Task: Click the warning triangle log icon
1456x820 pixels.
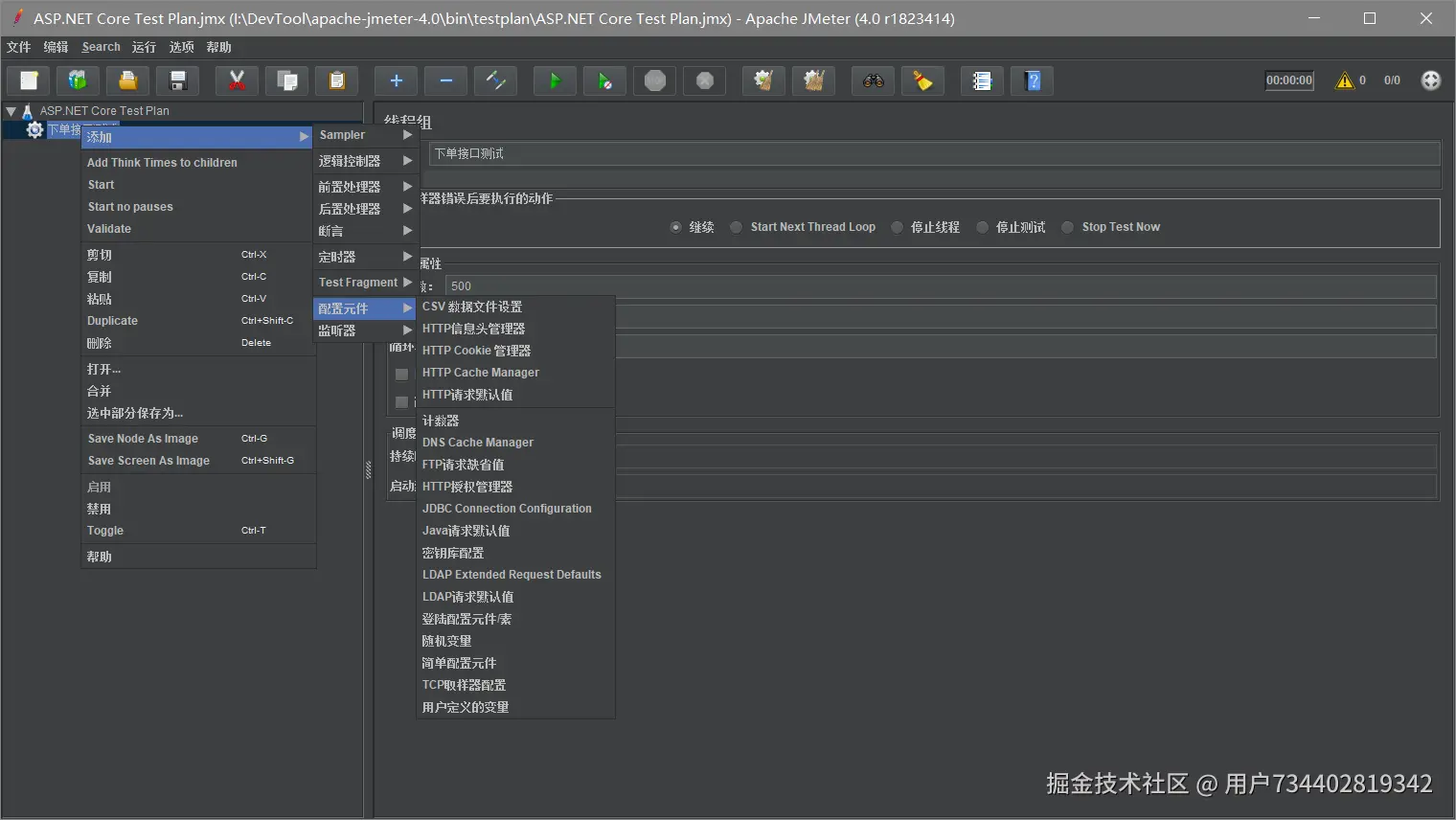Action: tap(1345, 80)
